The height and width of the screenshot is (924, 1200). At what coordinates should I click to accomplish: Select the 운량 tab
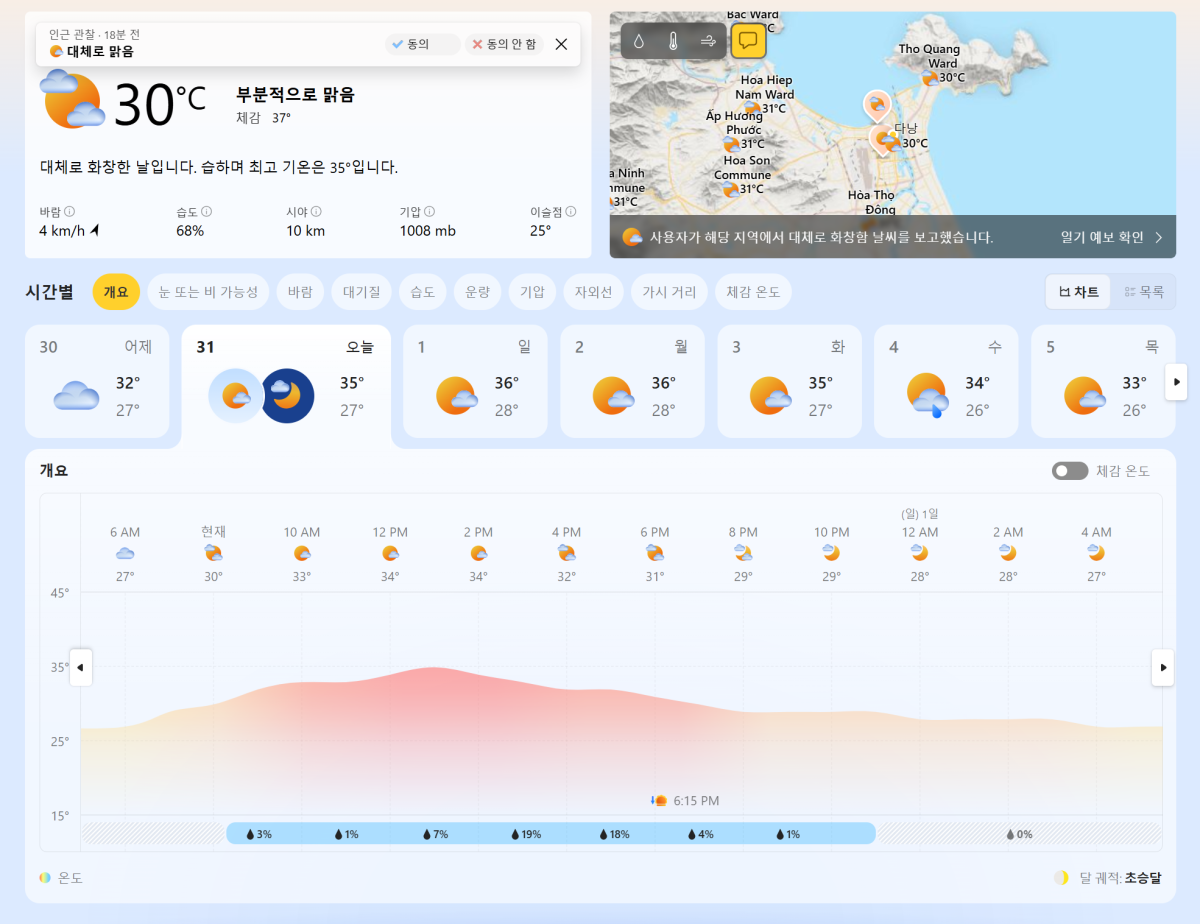pos(477,292)
